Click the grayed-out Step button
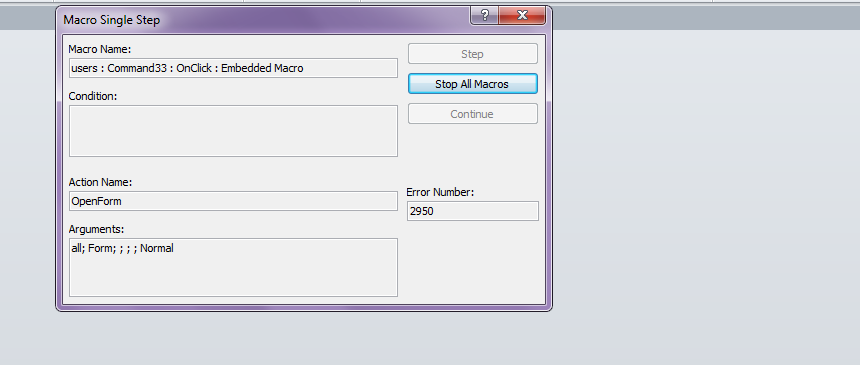This screenshot has height=365, width=860. 472,54
